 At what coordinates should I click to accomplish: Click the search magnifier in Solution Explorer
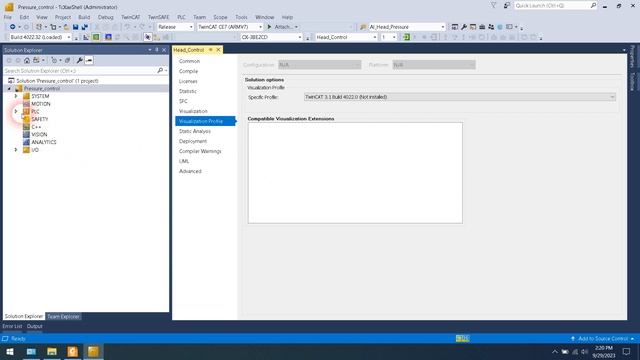tap(160, 71)
